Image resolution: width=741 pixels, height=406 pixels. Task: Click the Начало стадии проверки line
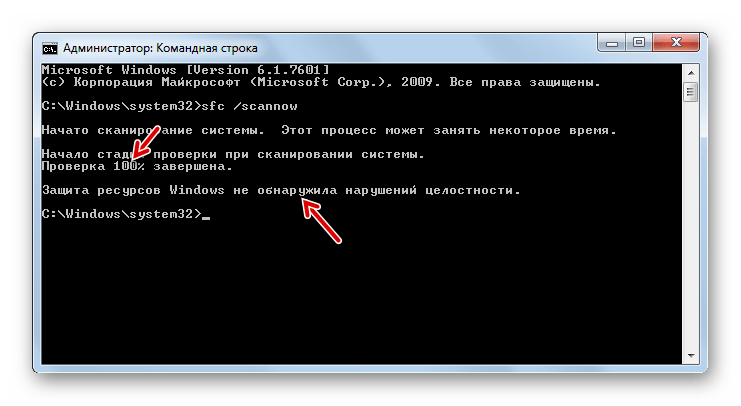[233, 155]
